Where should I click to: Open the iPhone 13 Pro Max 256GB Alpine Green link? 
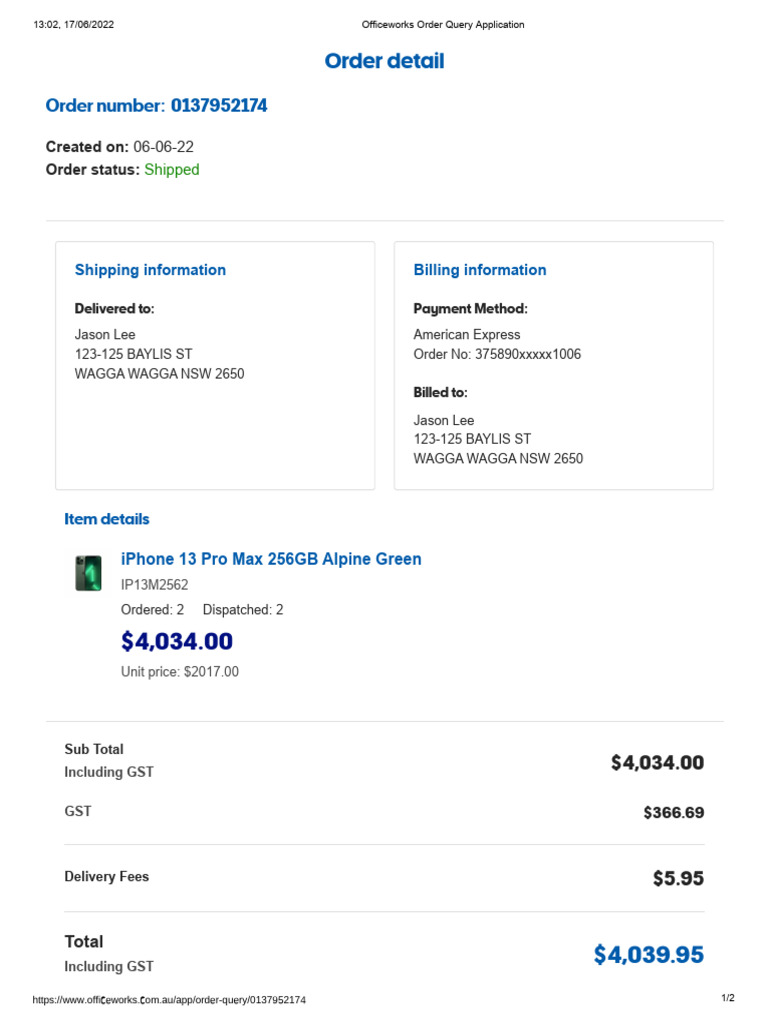(271, 559)
